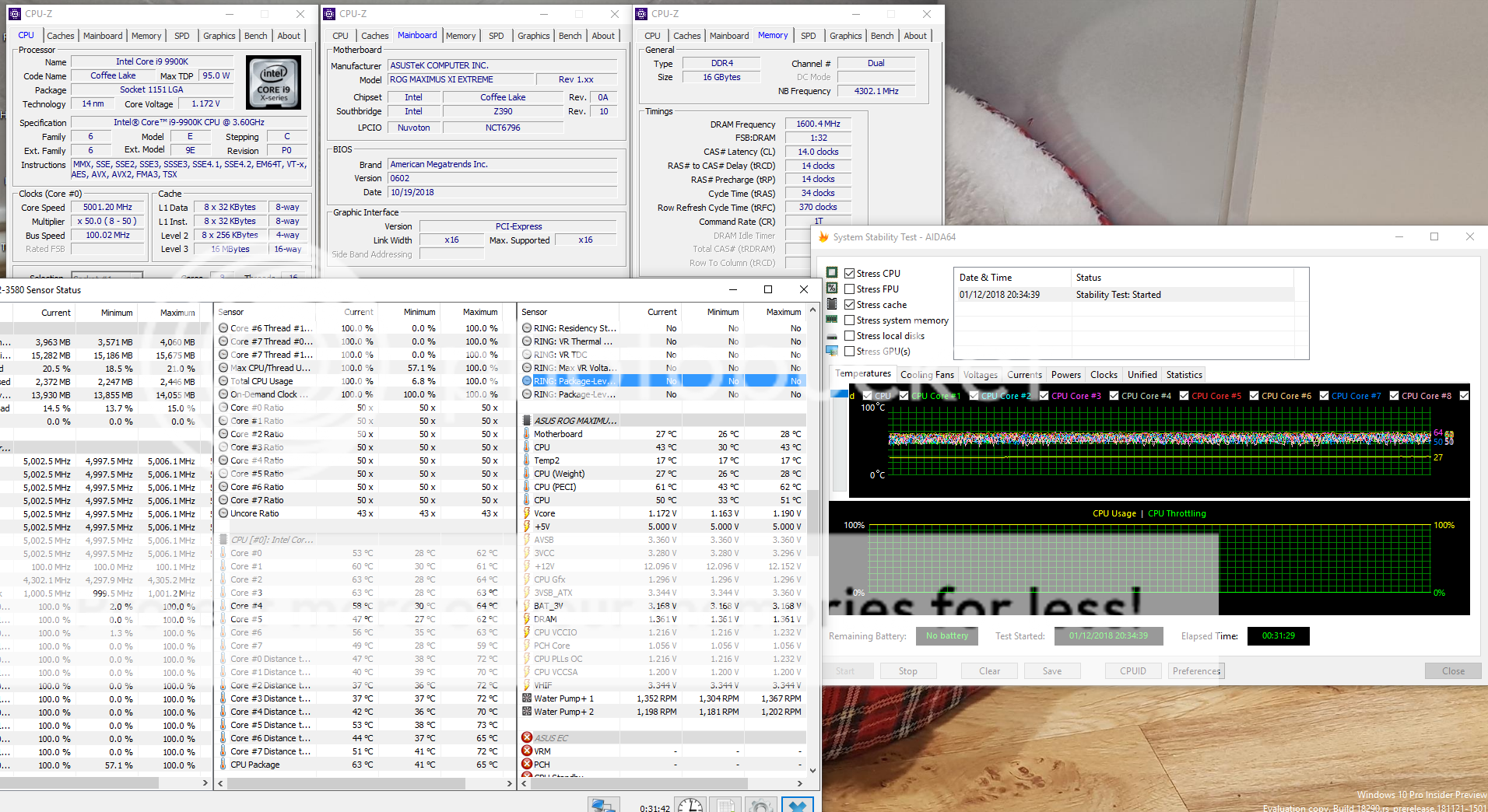Image resolution: width=1488 pixels, height=812 pixels.
Task: Click the Intel Core i9 logo in CPU-Z
Action: pos(273,82)
